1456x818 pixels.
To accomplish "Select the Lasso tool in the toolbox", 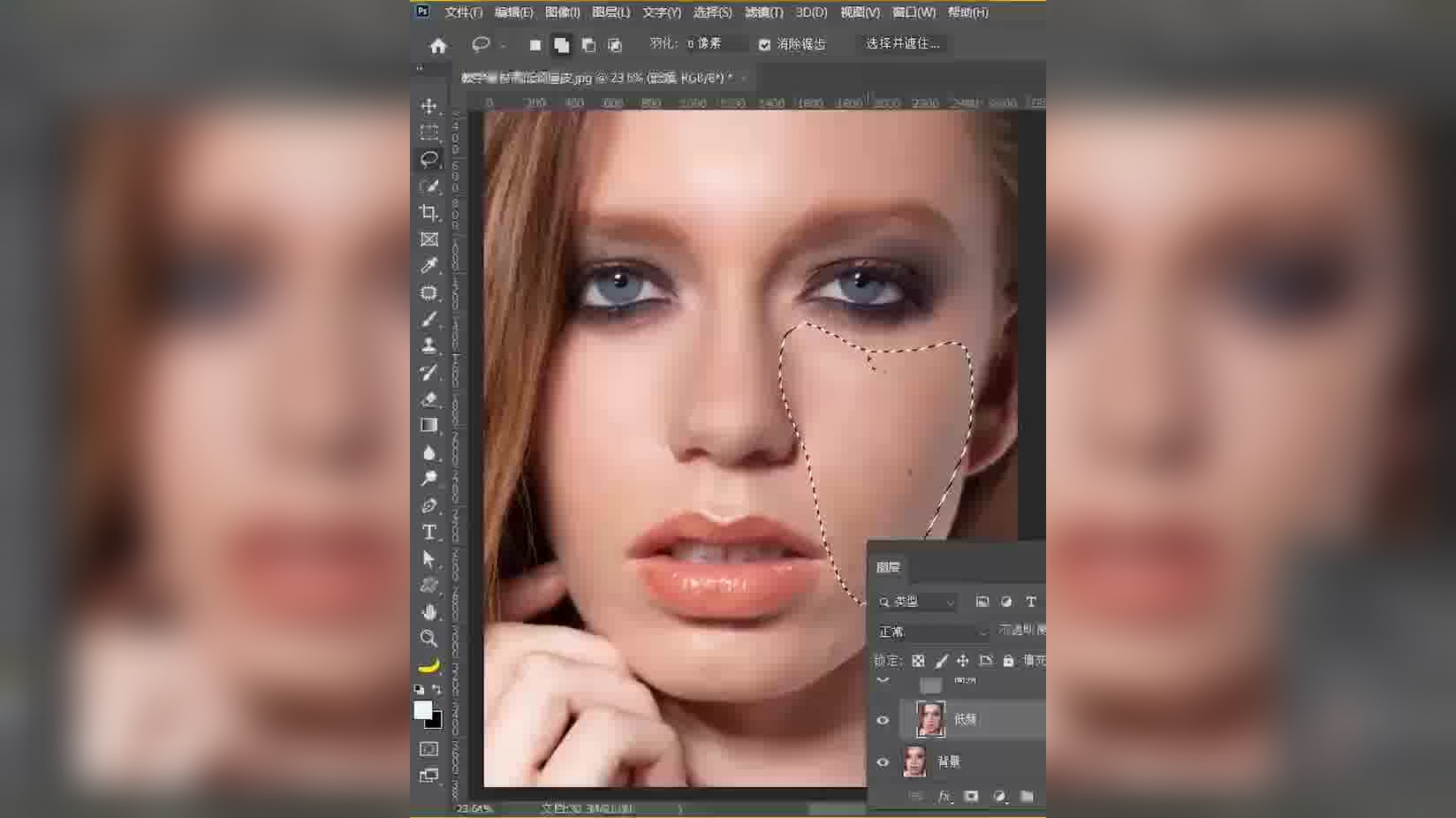I will click(428, 159).
